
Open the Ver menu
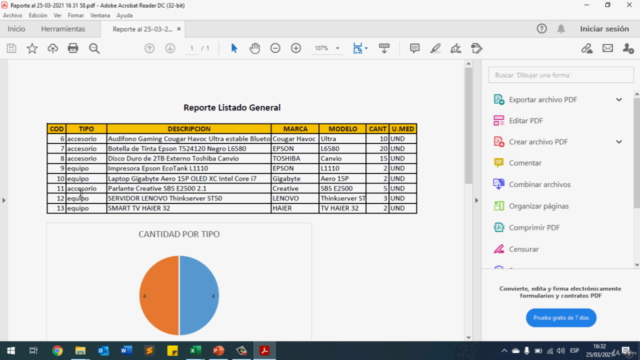tap(57, 15)
